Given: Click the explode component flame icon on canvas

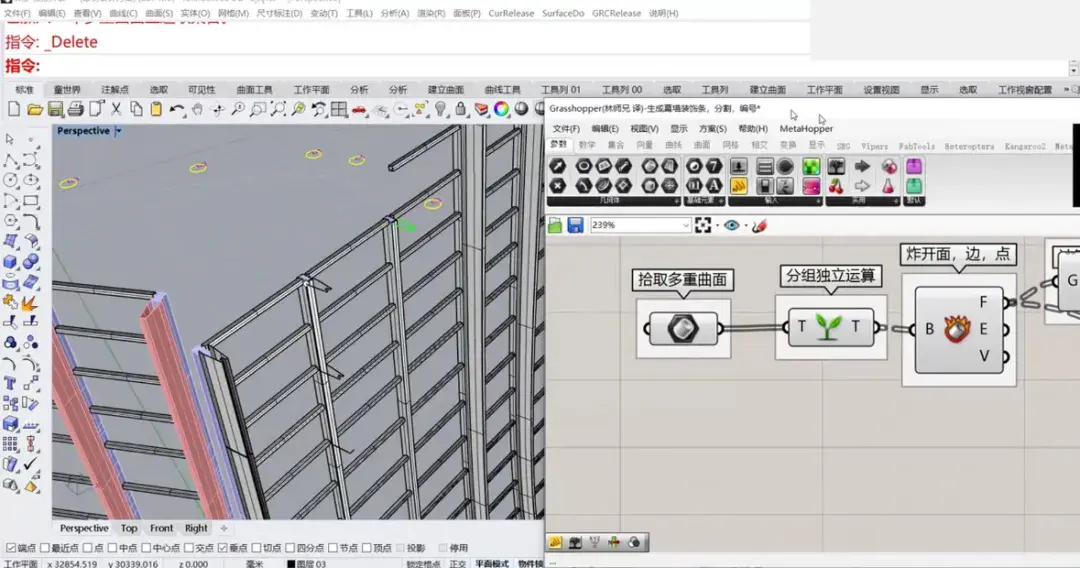Looking at the screenshot, I should click(x=957, y=329).
